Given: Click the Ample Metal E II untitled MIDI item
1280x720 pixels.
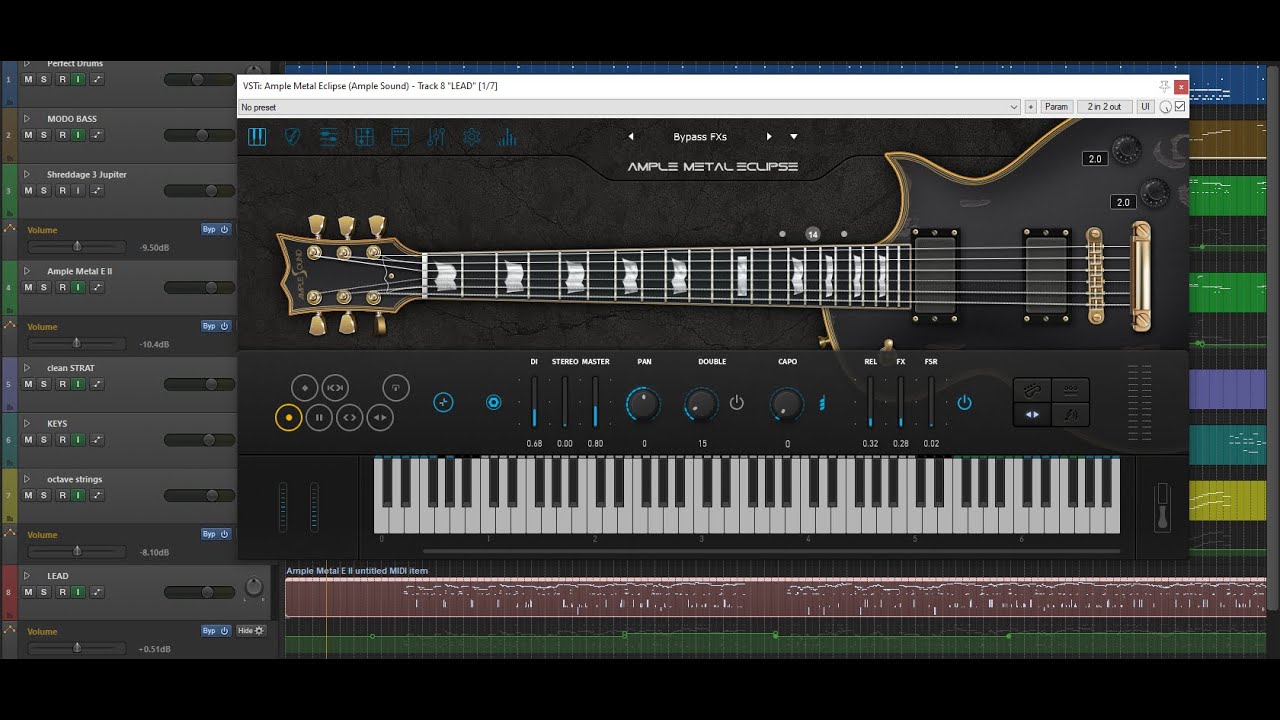Looking at the screenshot, I should [x=775, y=598].
